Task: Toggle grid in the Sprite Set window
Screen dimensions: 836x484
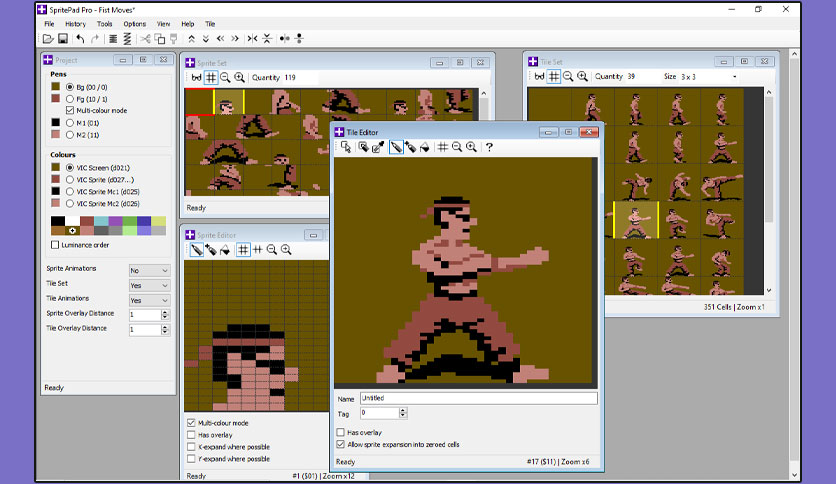Action: pyautogui.click(x=211, y=78)
